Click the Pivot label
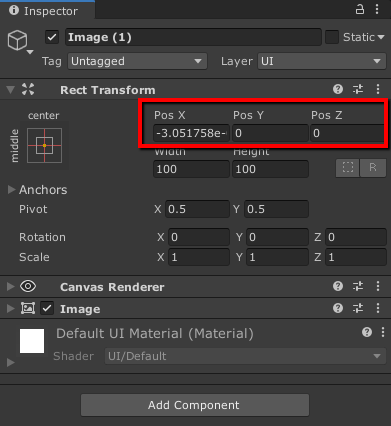The width and height of the screenshot is (391, 426). click(x=33, y=209)
